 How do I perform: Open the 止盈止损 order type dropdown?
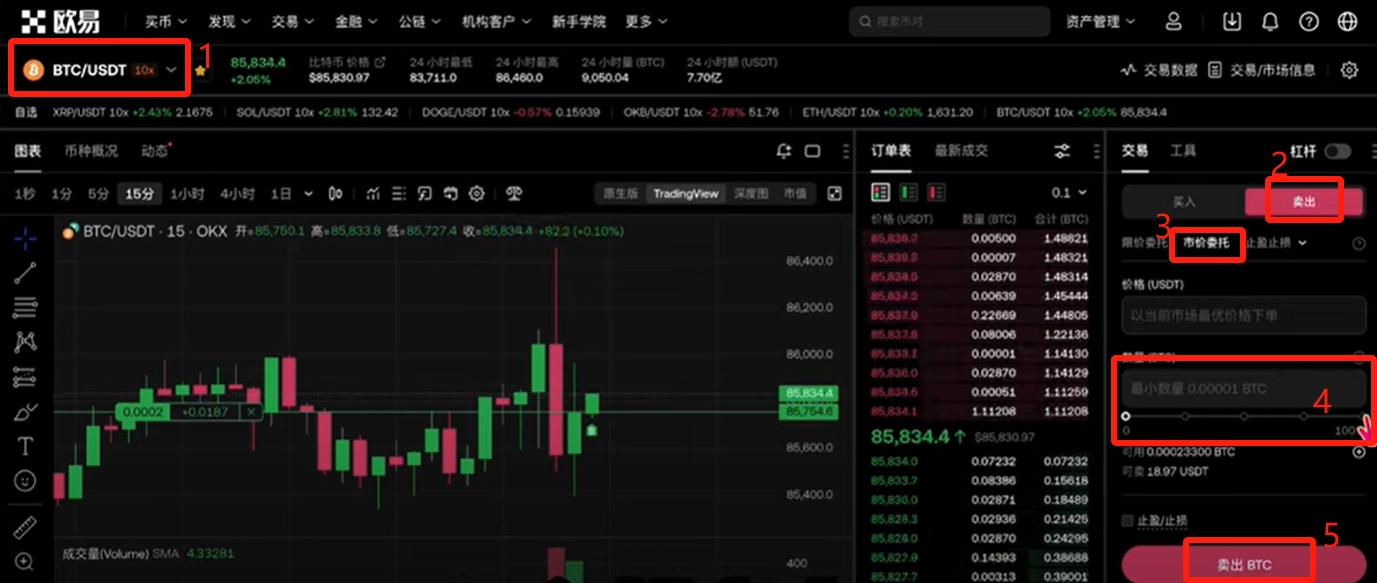1277,243
